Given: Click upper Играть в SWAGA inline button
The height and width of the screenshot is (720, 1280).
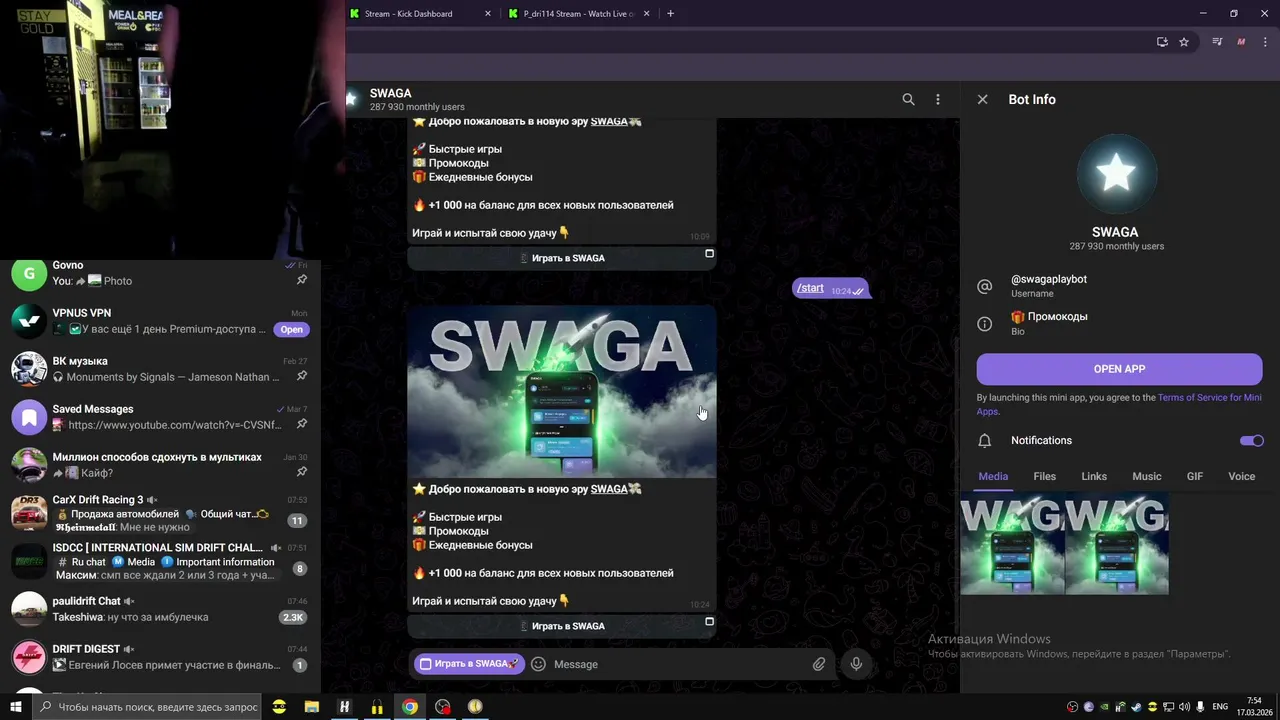Looking at the screenshot, I should point(562,258).
